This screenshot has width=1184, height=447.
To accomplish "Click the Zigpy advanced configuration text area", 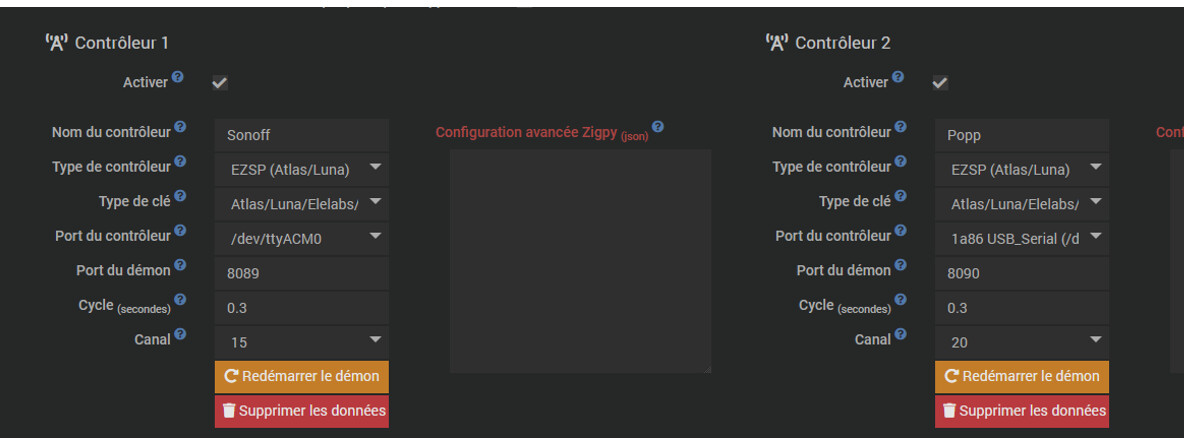I will click(x=580, y=261).
